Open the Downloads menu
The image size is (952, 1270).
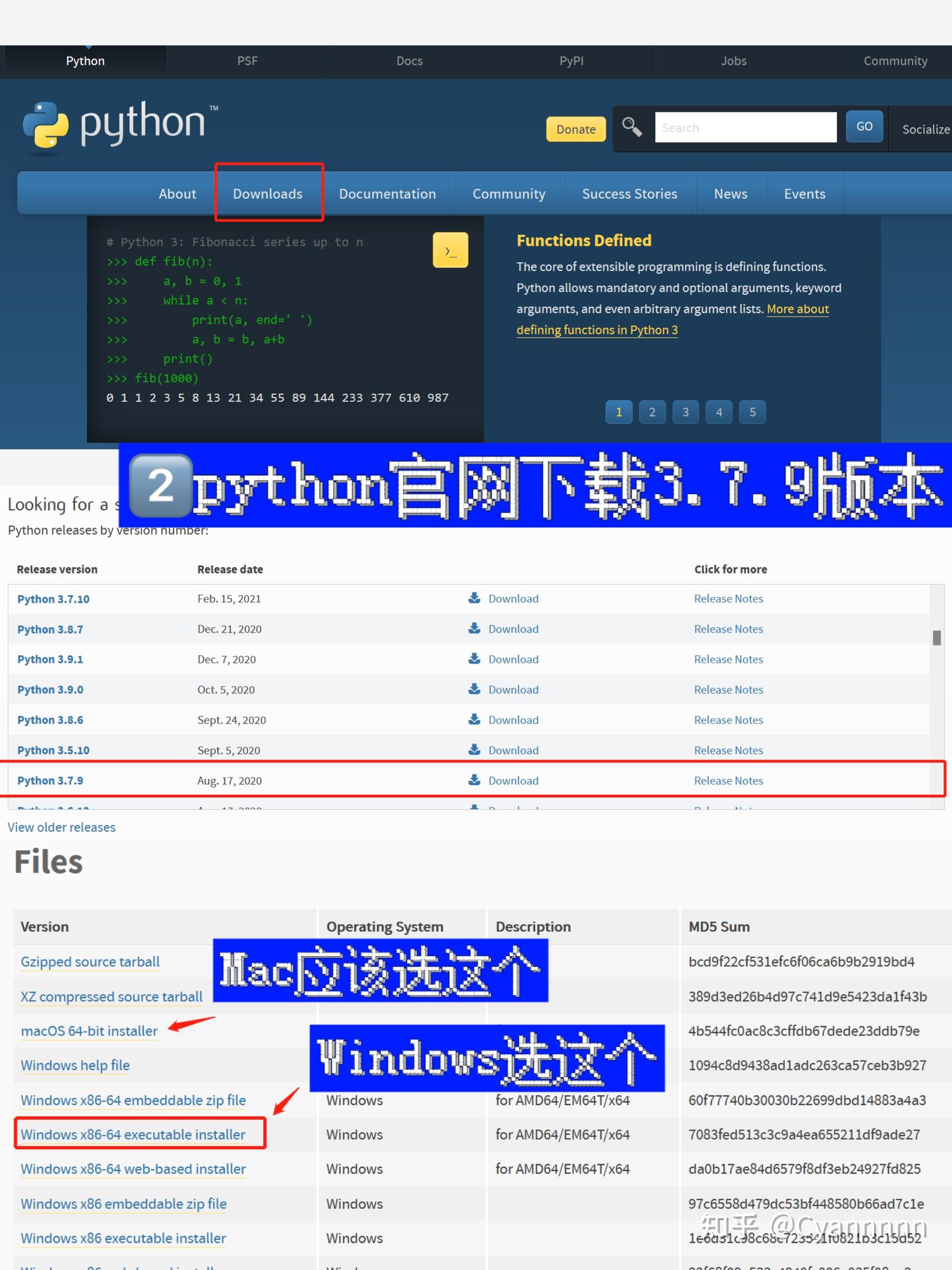268,194
